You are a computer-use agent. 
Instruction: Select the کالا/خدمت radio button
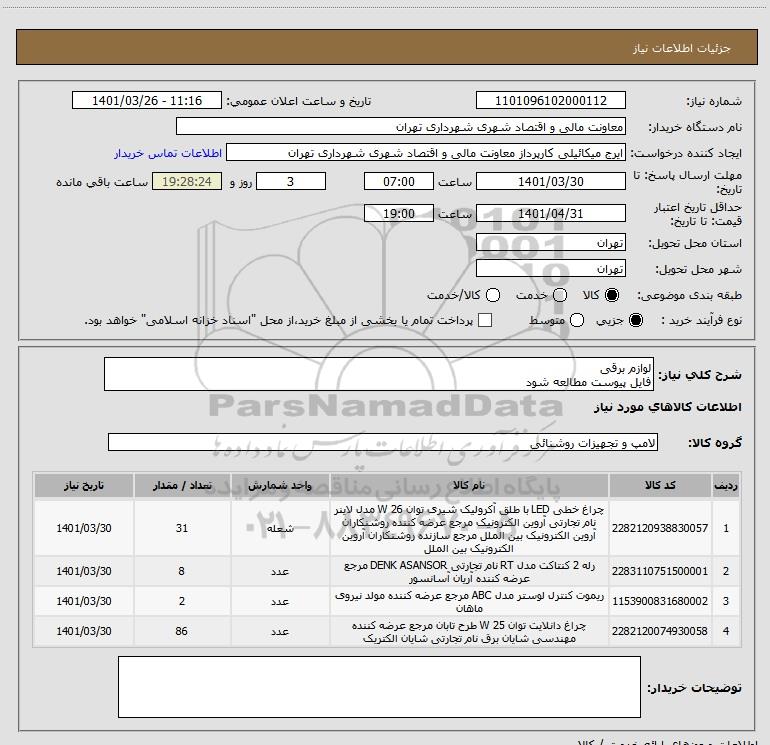coord(493,295)
